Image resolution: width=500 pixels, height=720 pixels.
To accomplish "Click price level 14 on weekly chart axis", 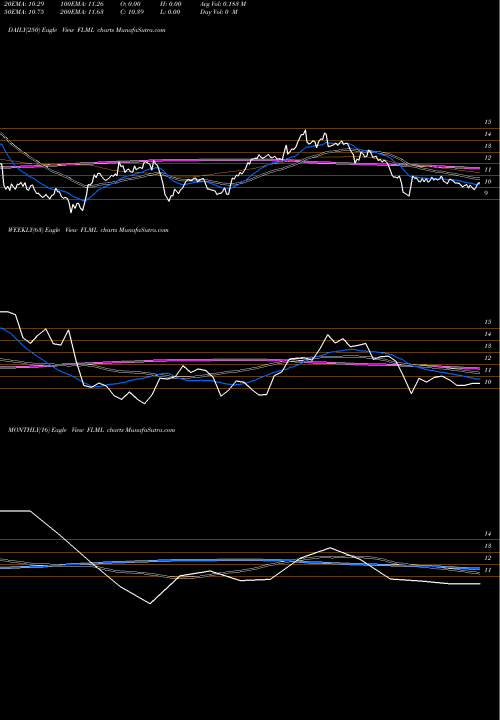I will 488,334.
